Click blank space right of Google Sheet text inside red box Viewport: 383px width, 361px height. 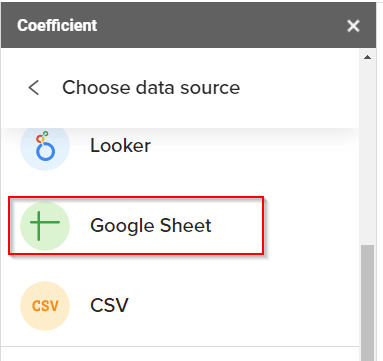237,226
